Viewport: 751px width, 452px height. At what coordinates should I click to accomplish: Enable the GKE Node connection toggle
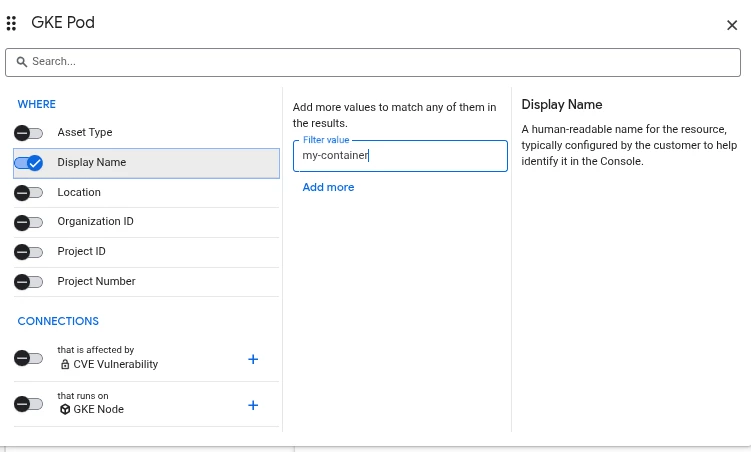[28, 404]
